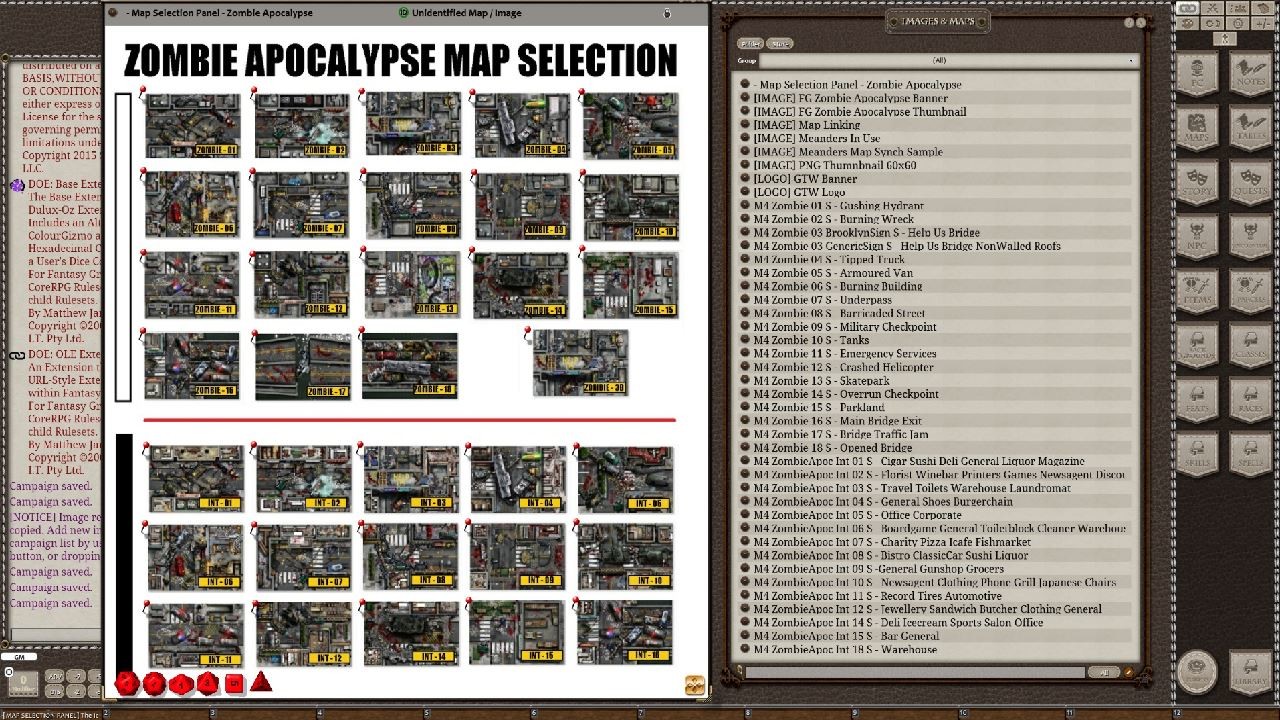This screenshot has width=1280, height=720.
Task: Open the Items sidebar button
Action: click(x=1197, y=289)
